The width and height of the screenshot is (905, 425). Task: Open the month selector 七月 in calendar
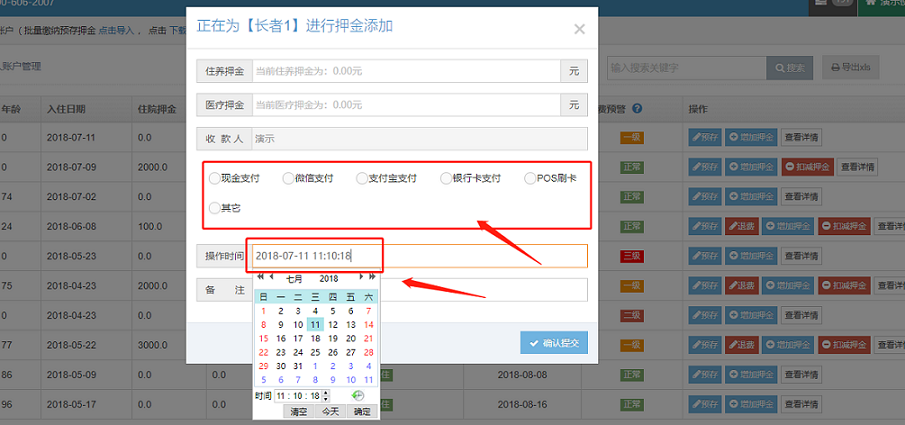(x=294, y=278)
